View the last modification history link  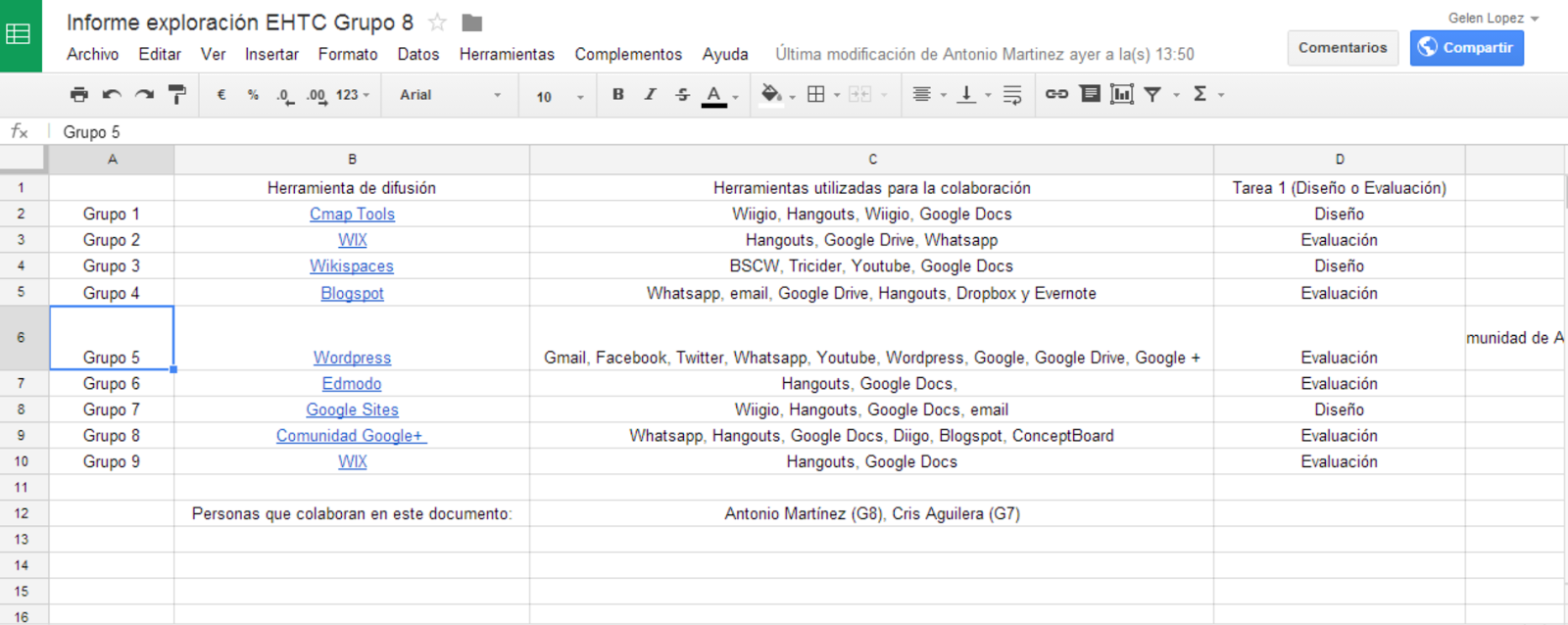pos(985,55)
